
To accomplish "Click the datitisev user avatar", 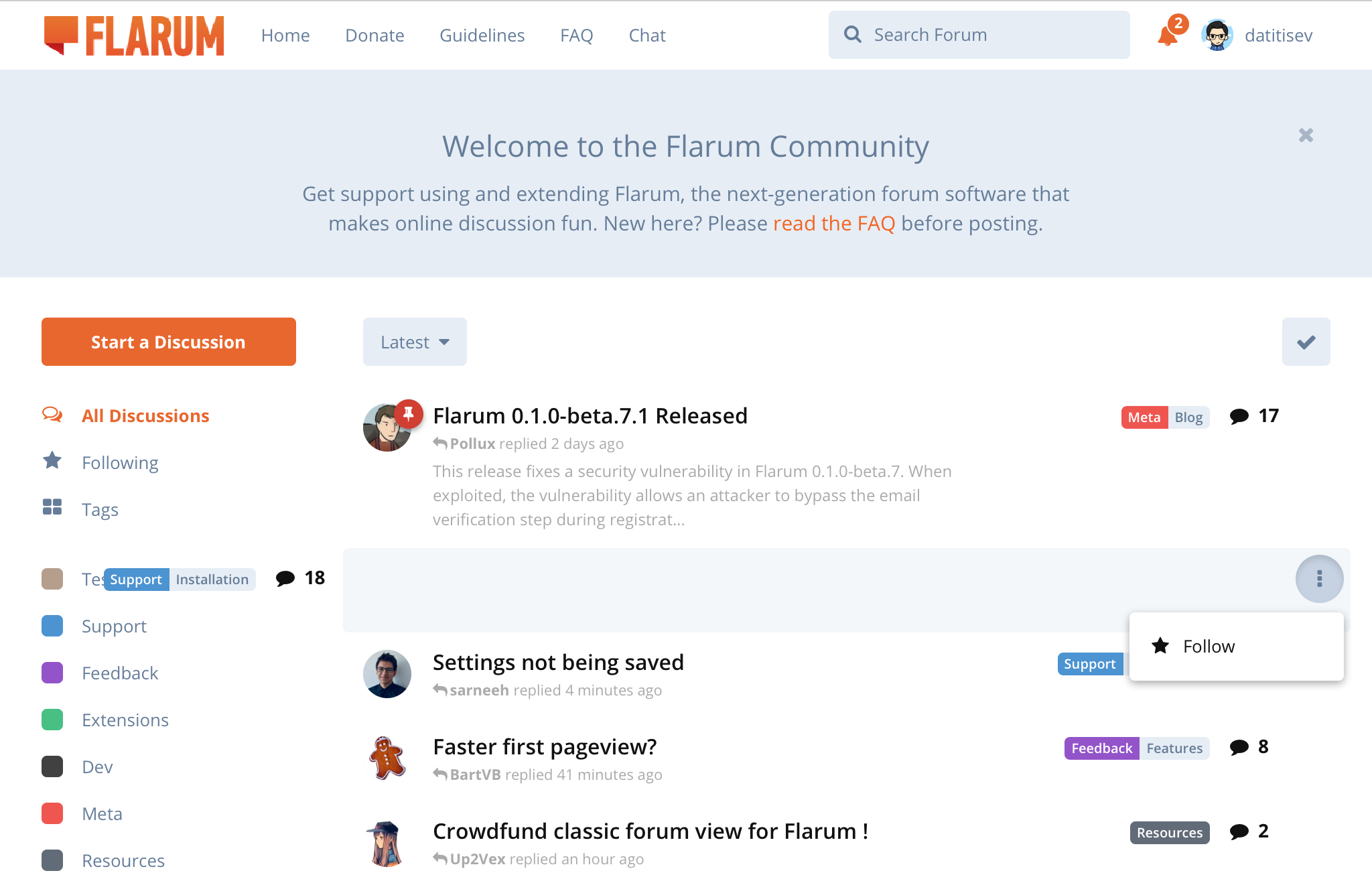I will (1217, 35).
